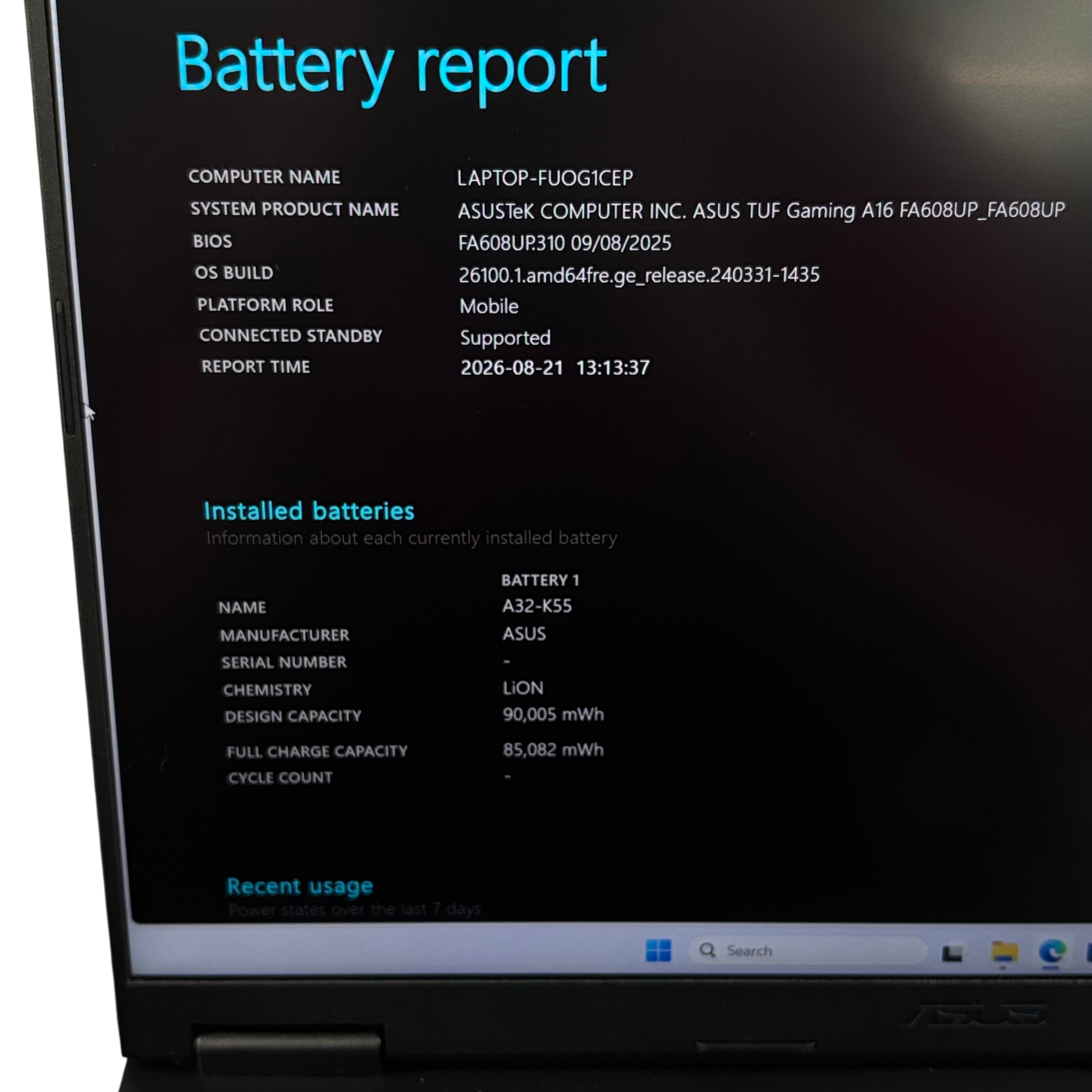
Task: Click the "Recent usage" section heading
Action: point(300,886)
